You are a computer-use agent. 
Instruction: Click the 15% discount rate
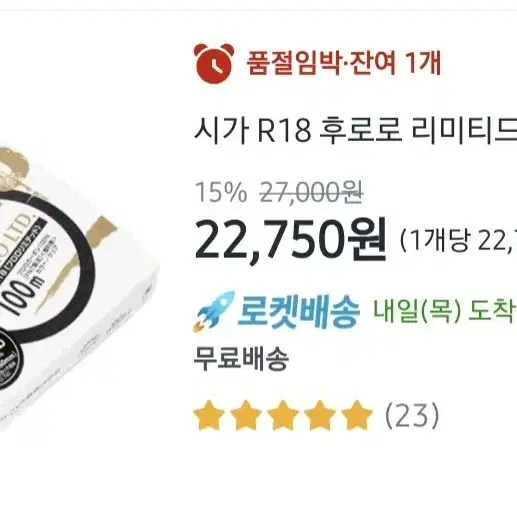coord(221,193)
